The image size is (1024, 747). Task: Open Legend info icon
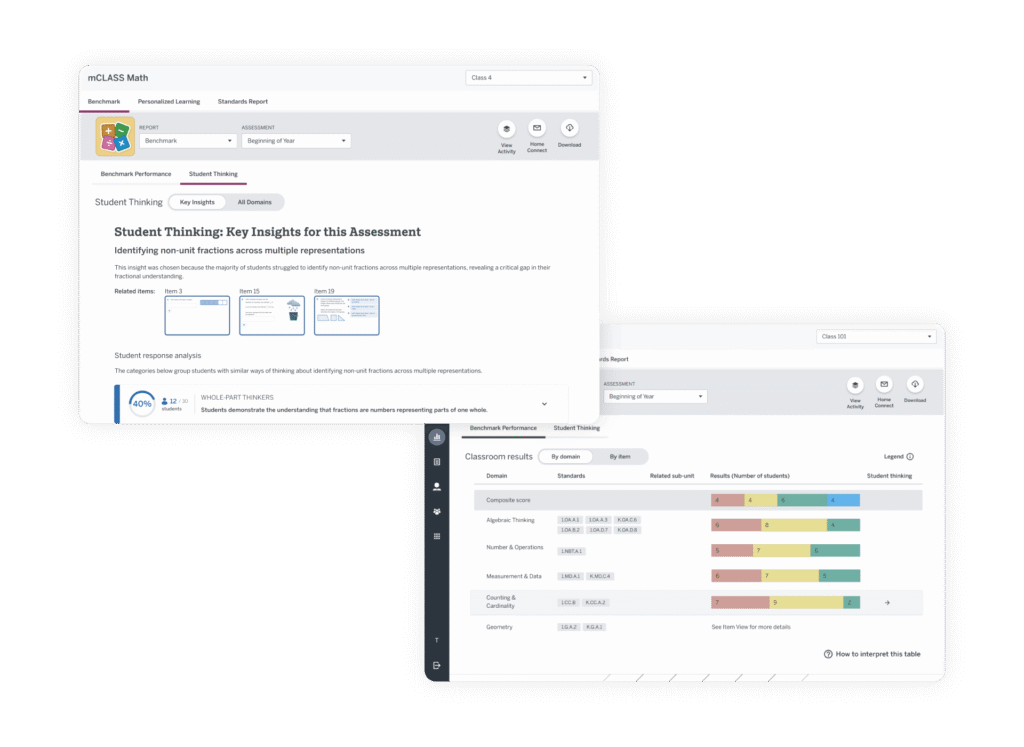910,456
